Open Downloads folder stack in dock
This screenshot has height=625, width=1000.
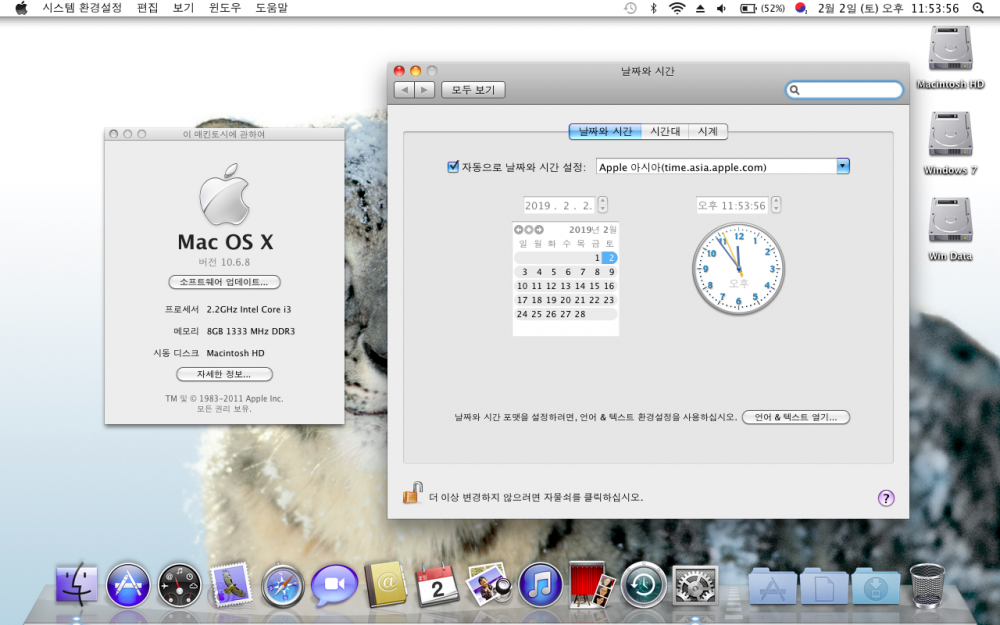[875, 585]
